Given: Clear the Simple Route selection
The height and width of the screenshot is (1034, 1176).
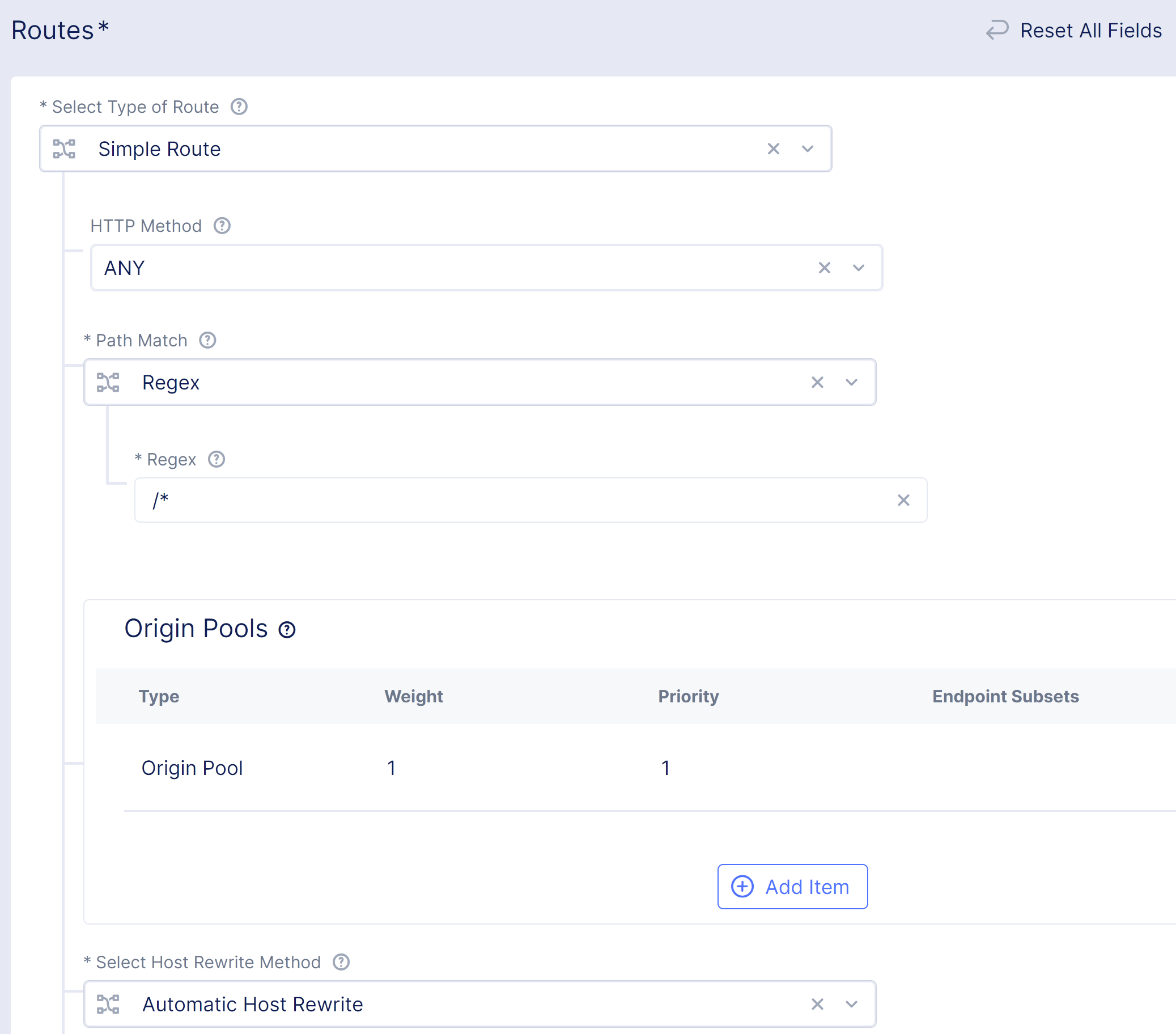Looking at the screenshot, I should (773, 149).
